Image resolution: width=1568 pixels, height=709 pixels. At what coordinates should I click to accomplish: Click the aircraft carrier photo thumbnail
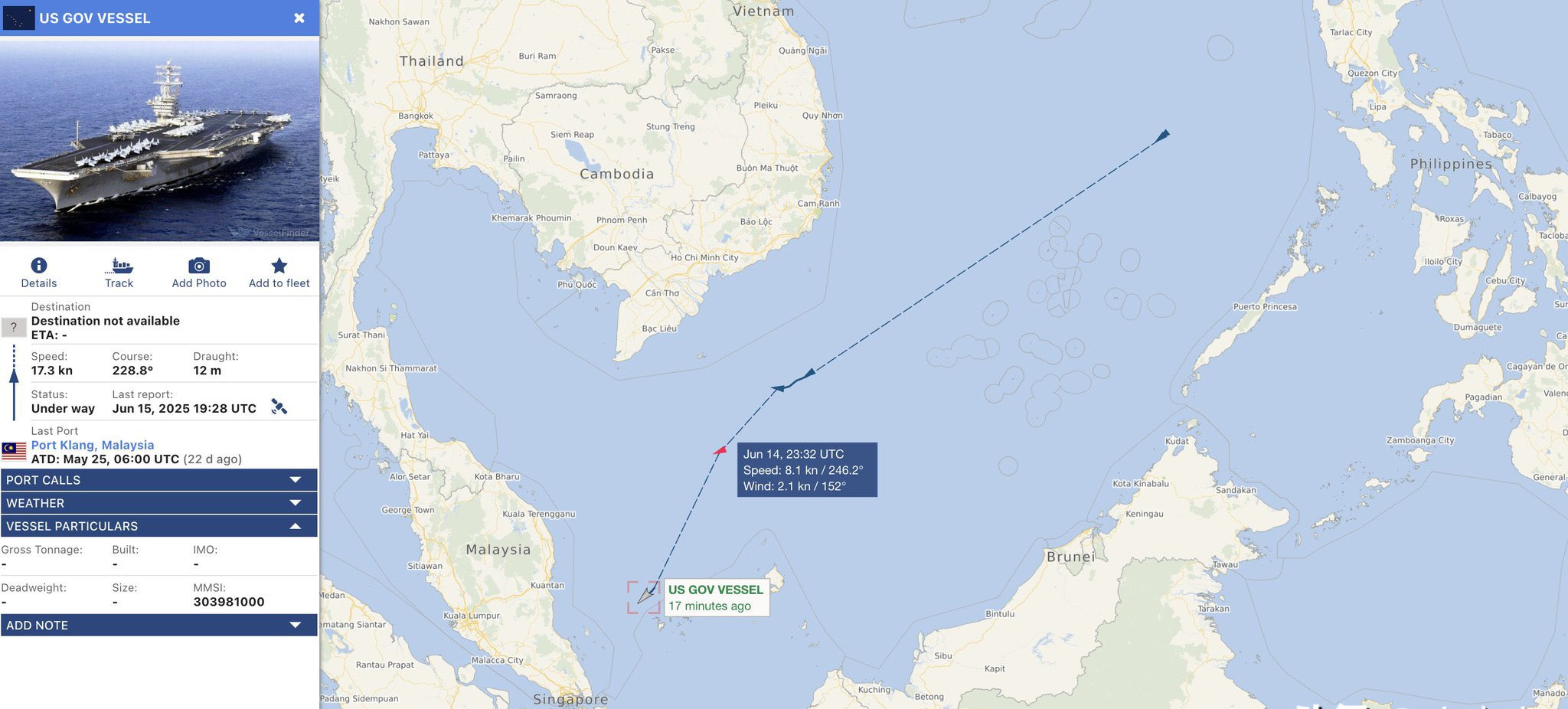coord(159,139)
